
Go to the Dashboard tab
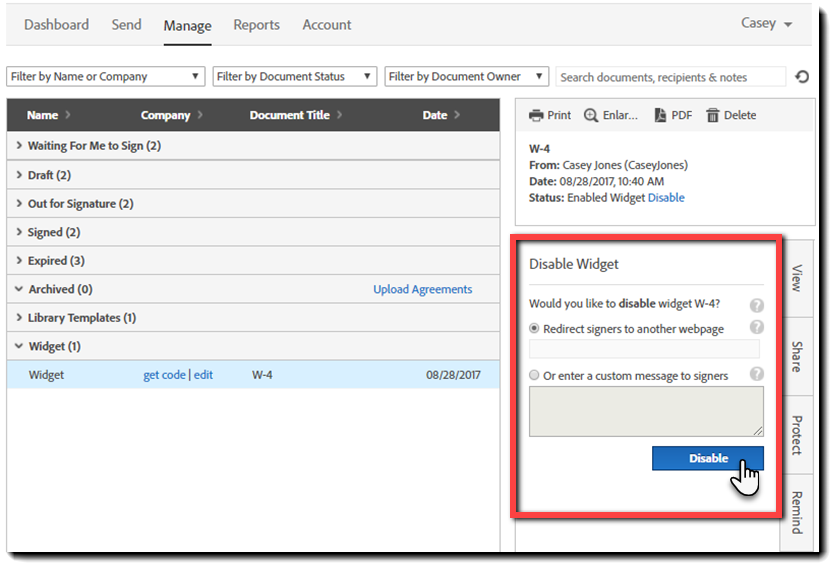(x=57, y=25)
